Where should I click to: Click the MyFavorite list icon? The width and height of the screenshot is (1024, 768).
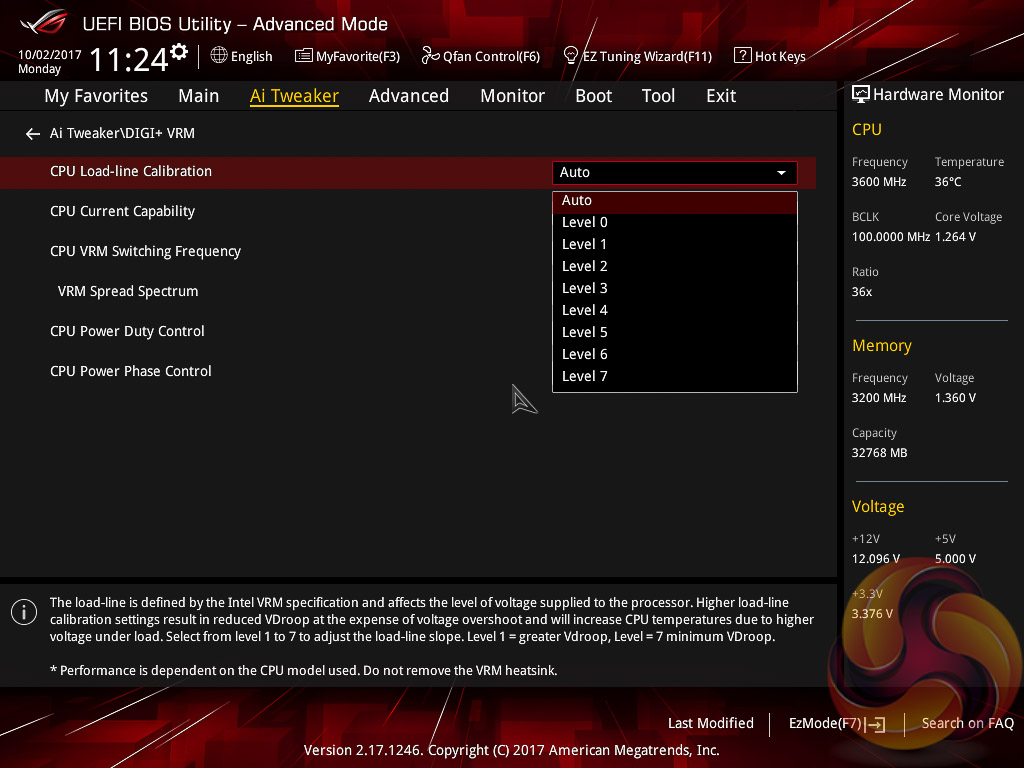[x=304, y=56]
